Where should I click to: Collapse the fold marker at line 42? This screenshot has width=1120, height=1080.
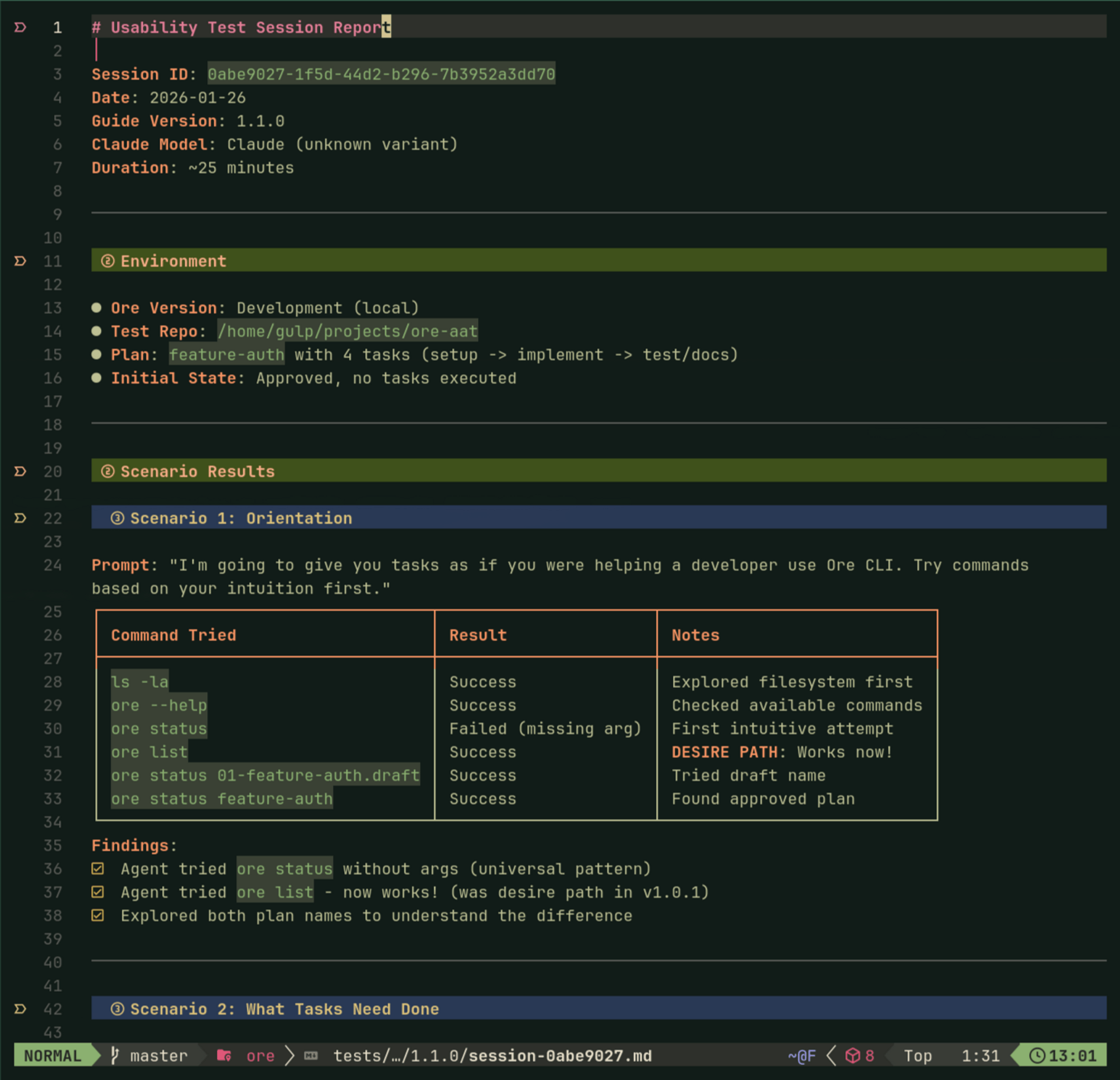pos(20,1009)
